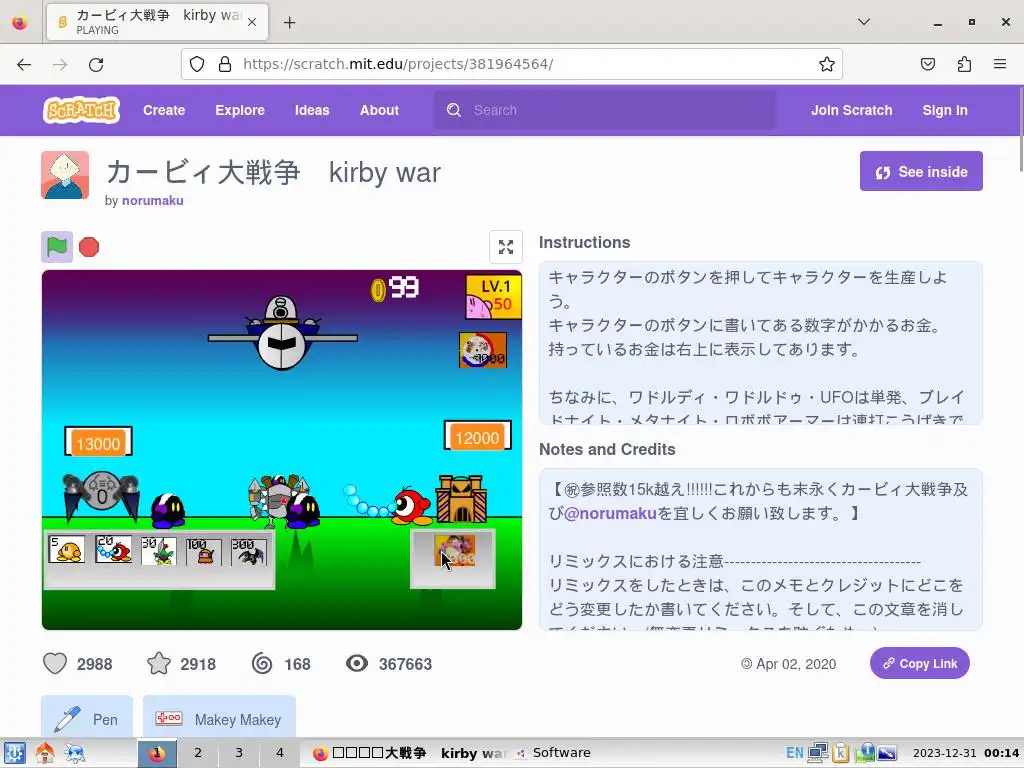The width and height of the screenshot is (1024, 768).
Task: Open a new tab with the plus button
Action: (289, 23)
